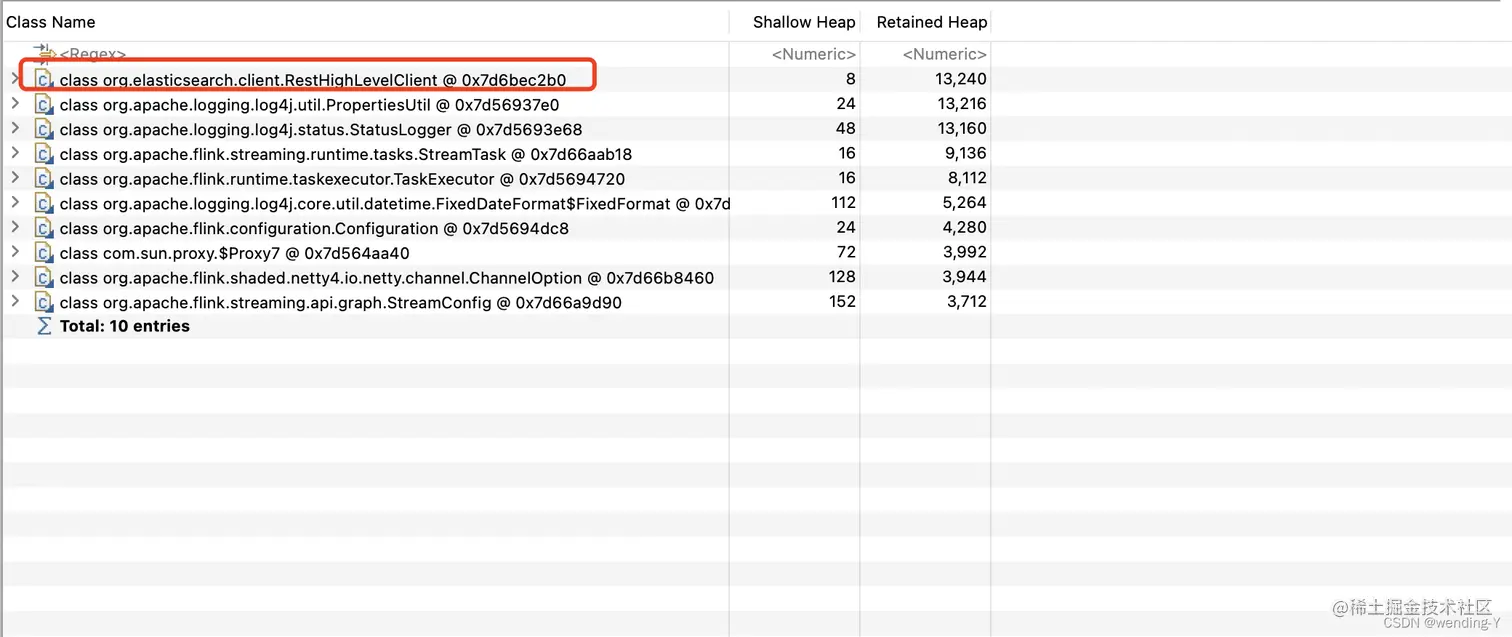Sort by the Retained Heap column header

(932, 22)
